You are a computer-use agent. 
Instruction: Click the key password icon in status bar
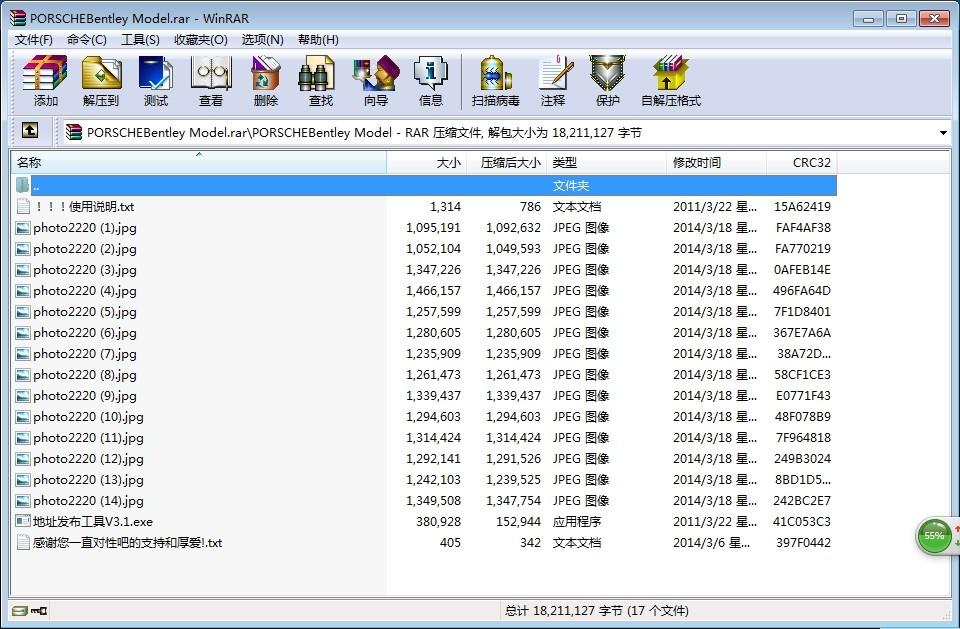pos(39,611)
